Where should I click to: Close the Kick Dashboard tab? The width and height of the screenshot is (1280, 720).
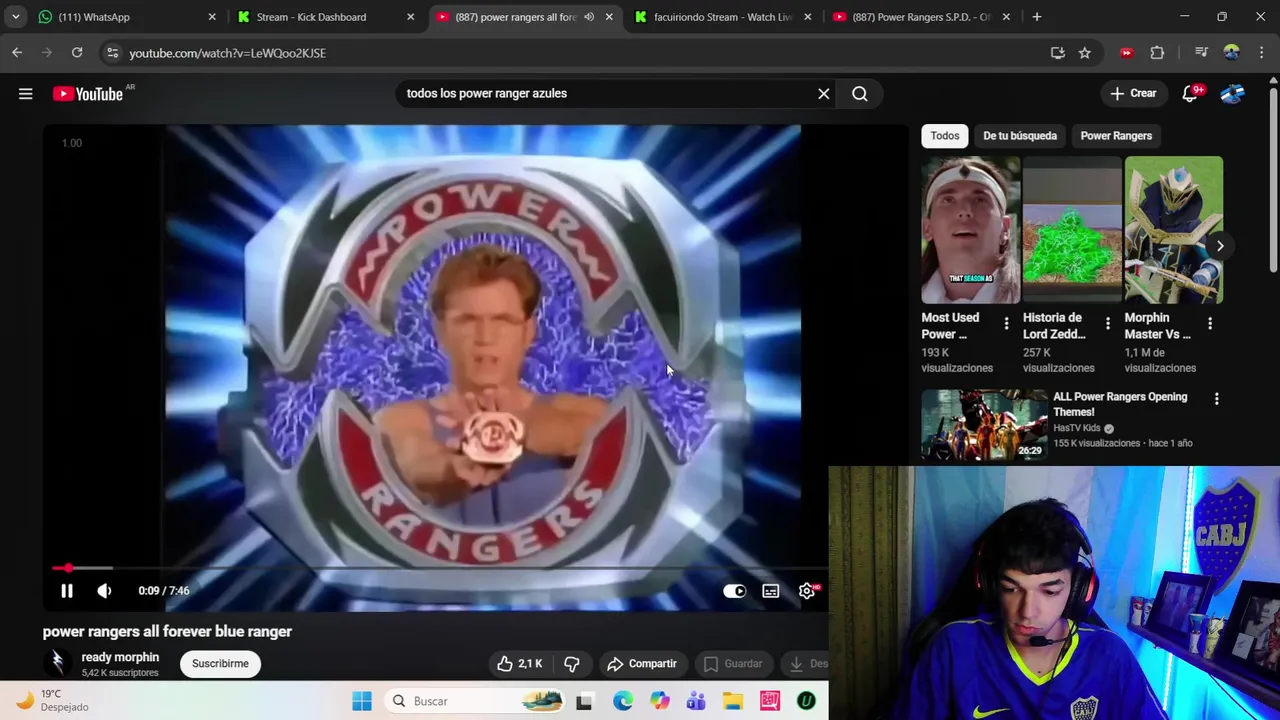pos(410,17)
